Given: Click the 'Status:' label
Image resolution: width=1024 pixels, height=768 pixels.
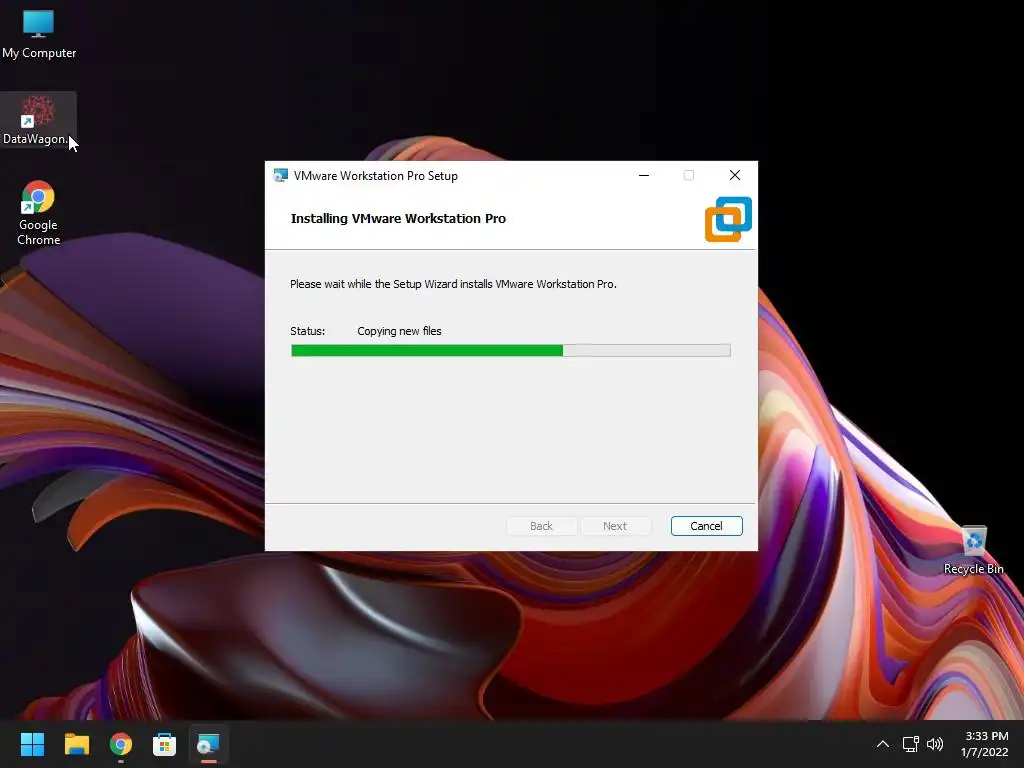Looking at the screenshot, I should (308, 331).
